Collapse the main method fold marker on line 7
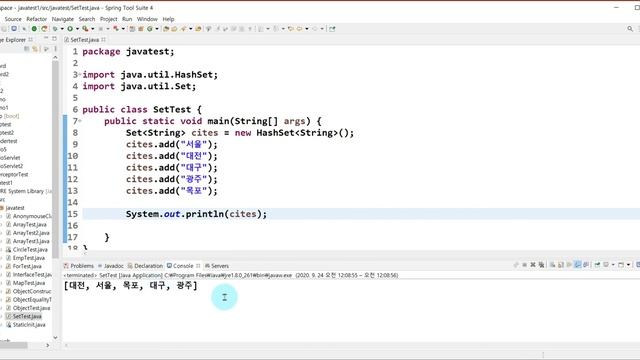 point(80,121)
